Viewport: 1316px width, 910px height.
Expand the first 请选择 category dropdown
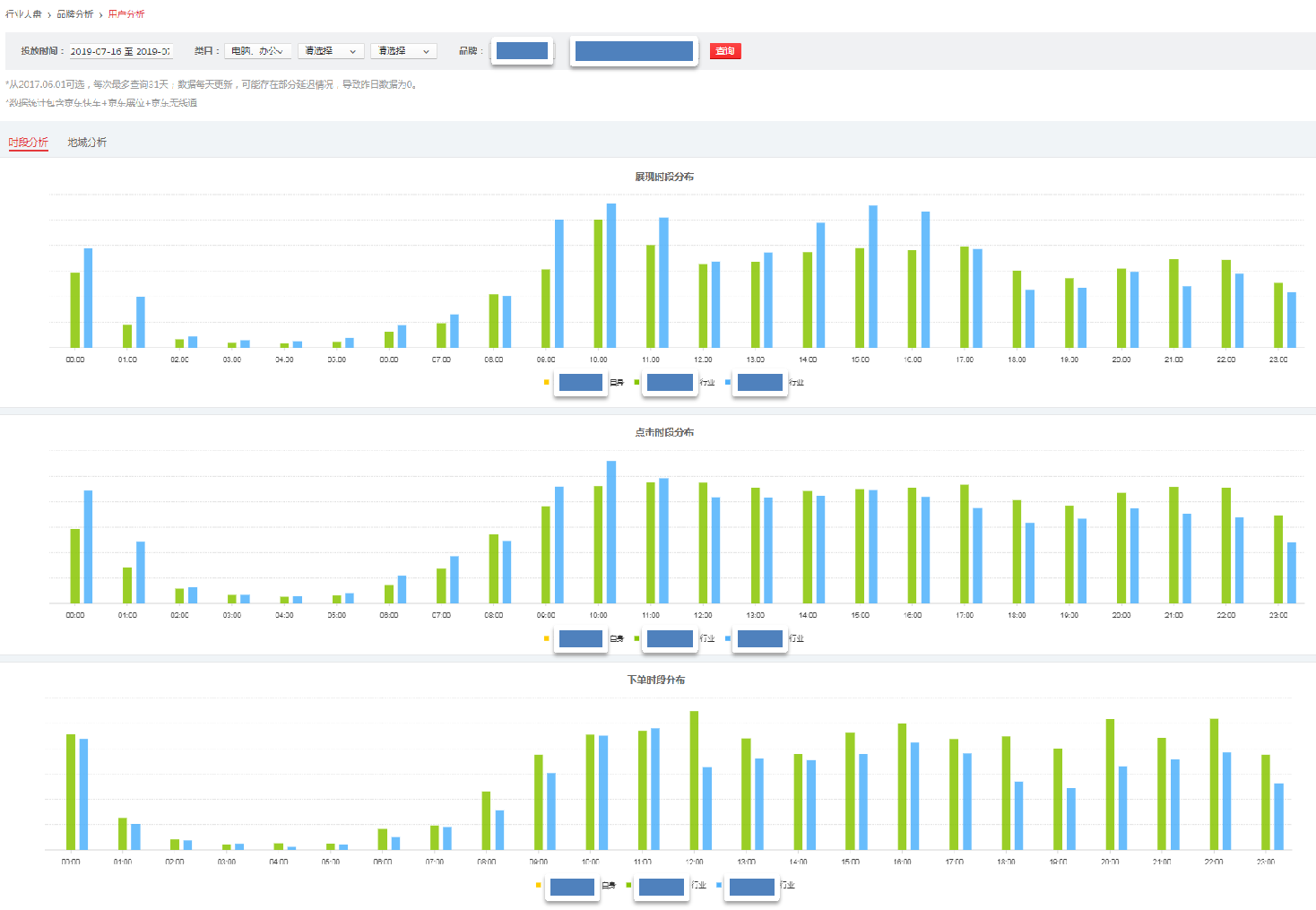pyautogui.click(x=331, y=51)
